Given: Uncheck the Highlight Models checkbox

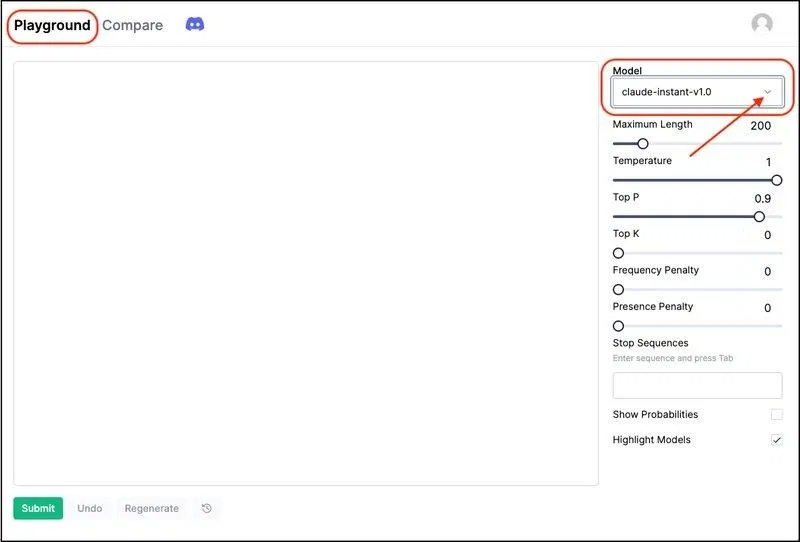Looking at the screenshot, I should [777, 439].
